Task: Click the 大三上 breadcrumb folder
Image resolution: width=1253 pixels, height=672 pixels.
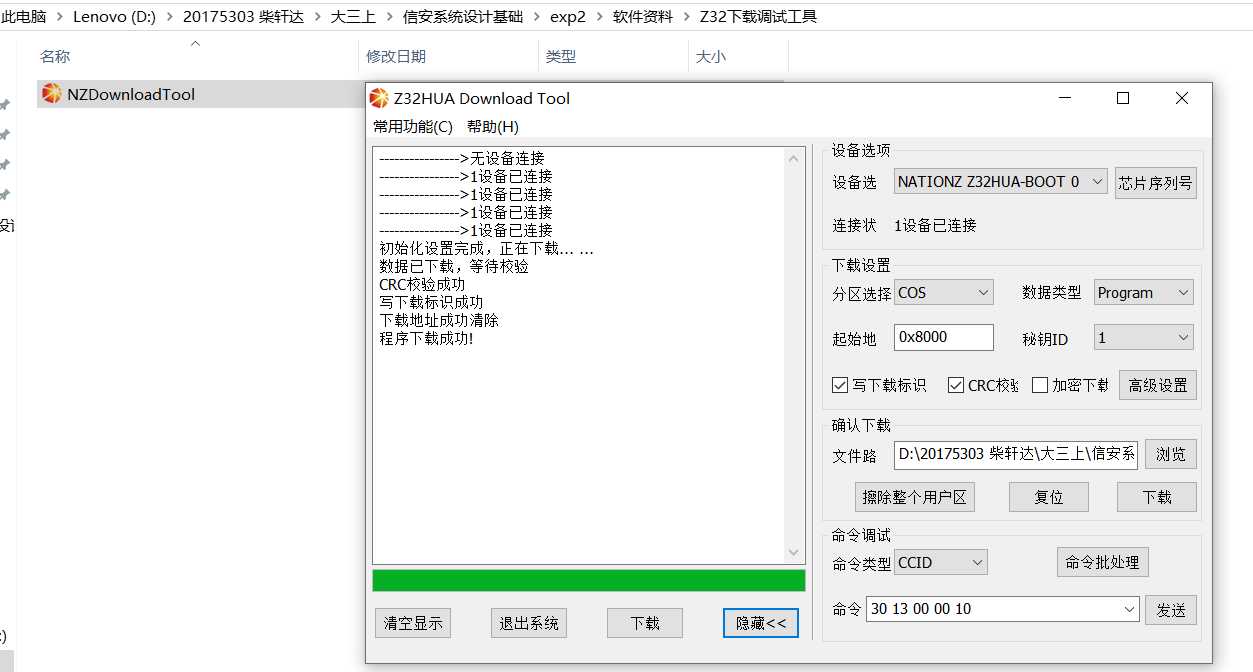Action: pos(352,17)
